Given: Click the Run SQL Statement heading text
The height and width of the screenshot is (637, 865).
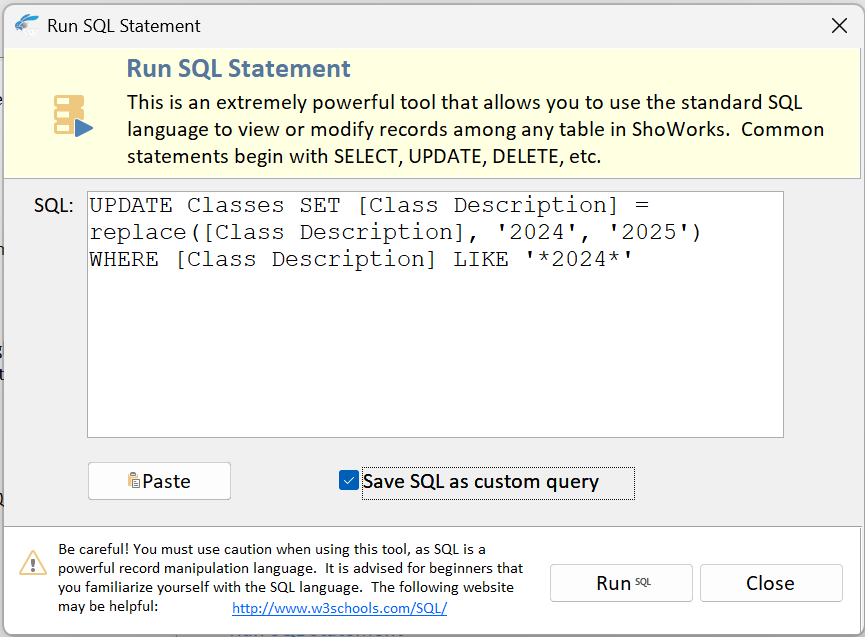Looking at the screenshot, I should coord(237,68).
